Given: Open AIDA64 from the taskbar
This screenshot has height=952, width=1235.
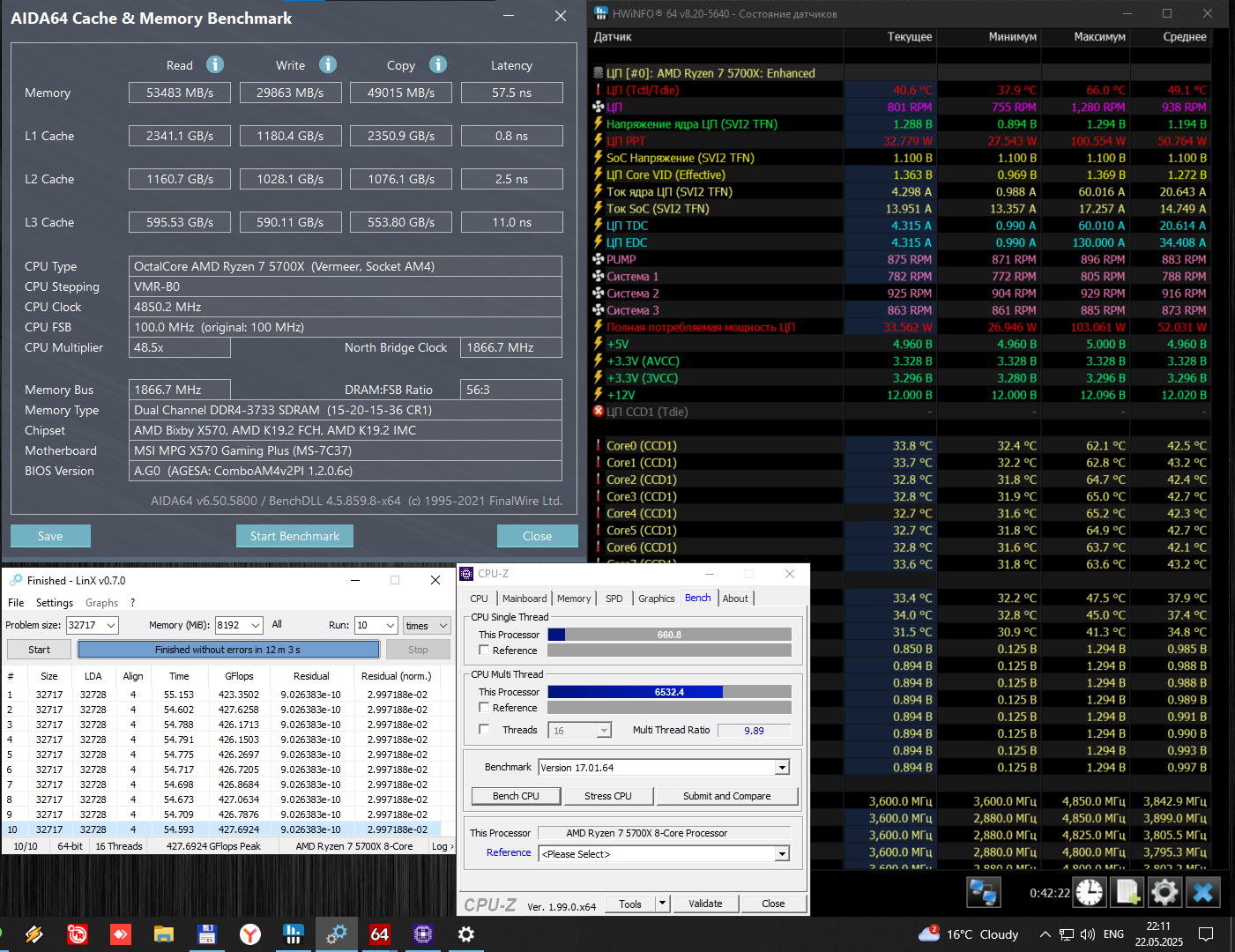Looking at the screenshot, I should pos(380,934).
